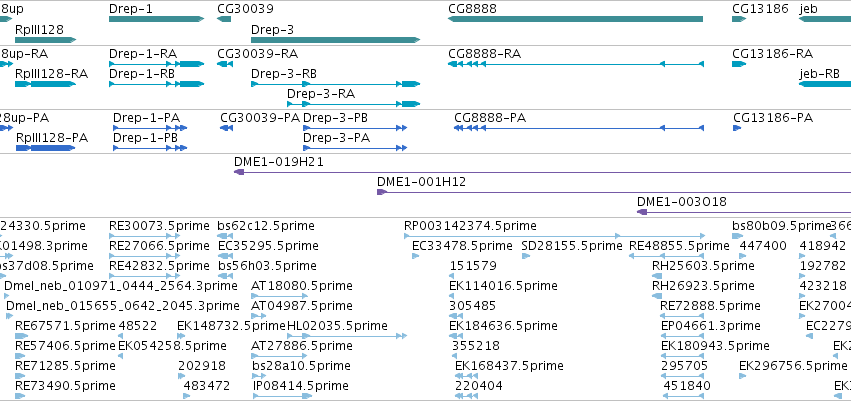Click the RpIII128 gene bar
Image resolution: width=851 pixels, height=401 pixels.
point(46,40)
